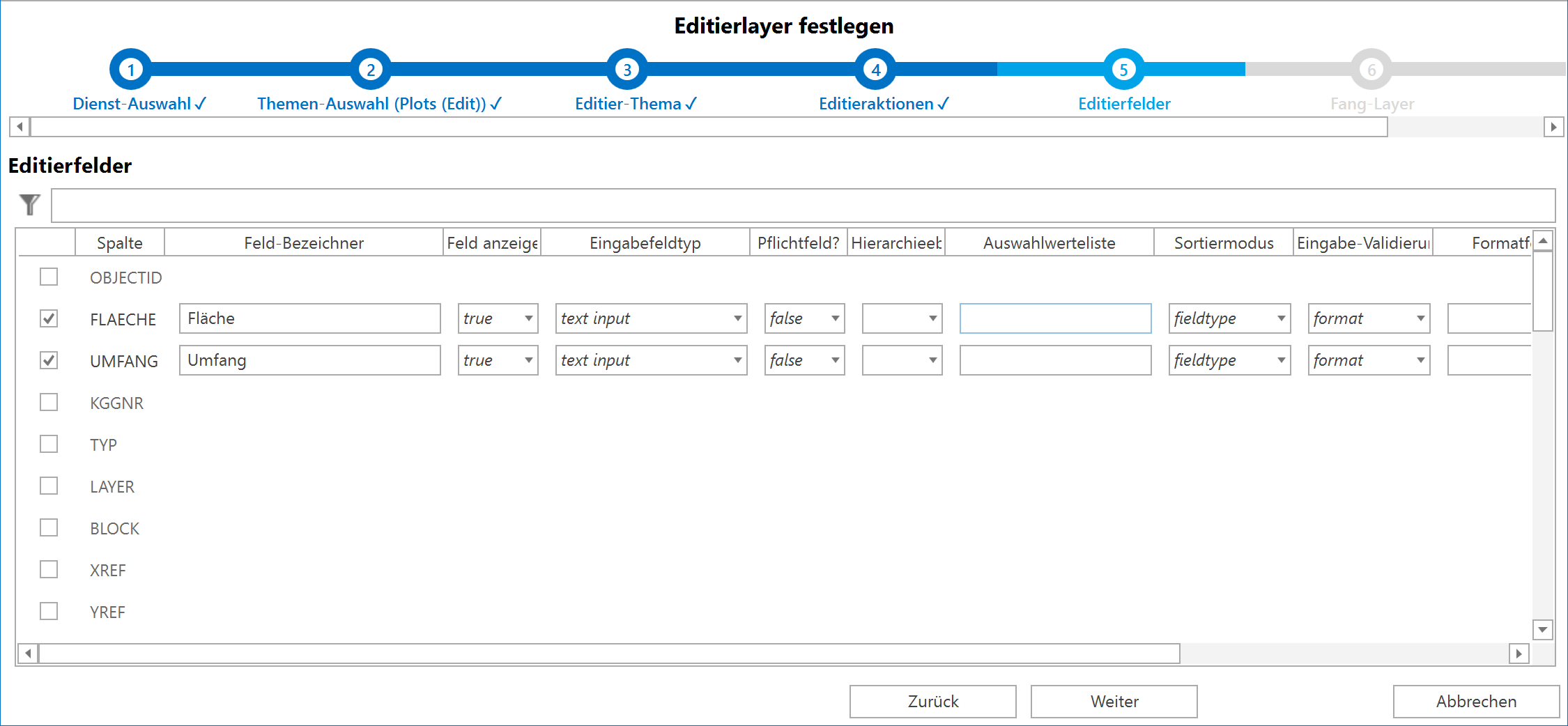Click step 4 circle Editieraktionen
This screenshot has width=1568, height=726.
click(875, 70)
